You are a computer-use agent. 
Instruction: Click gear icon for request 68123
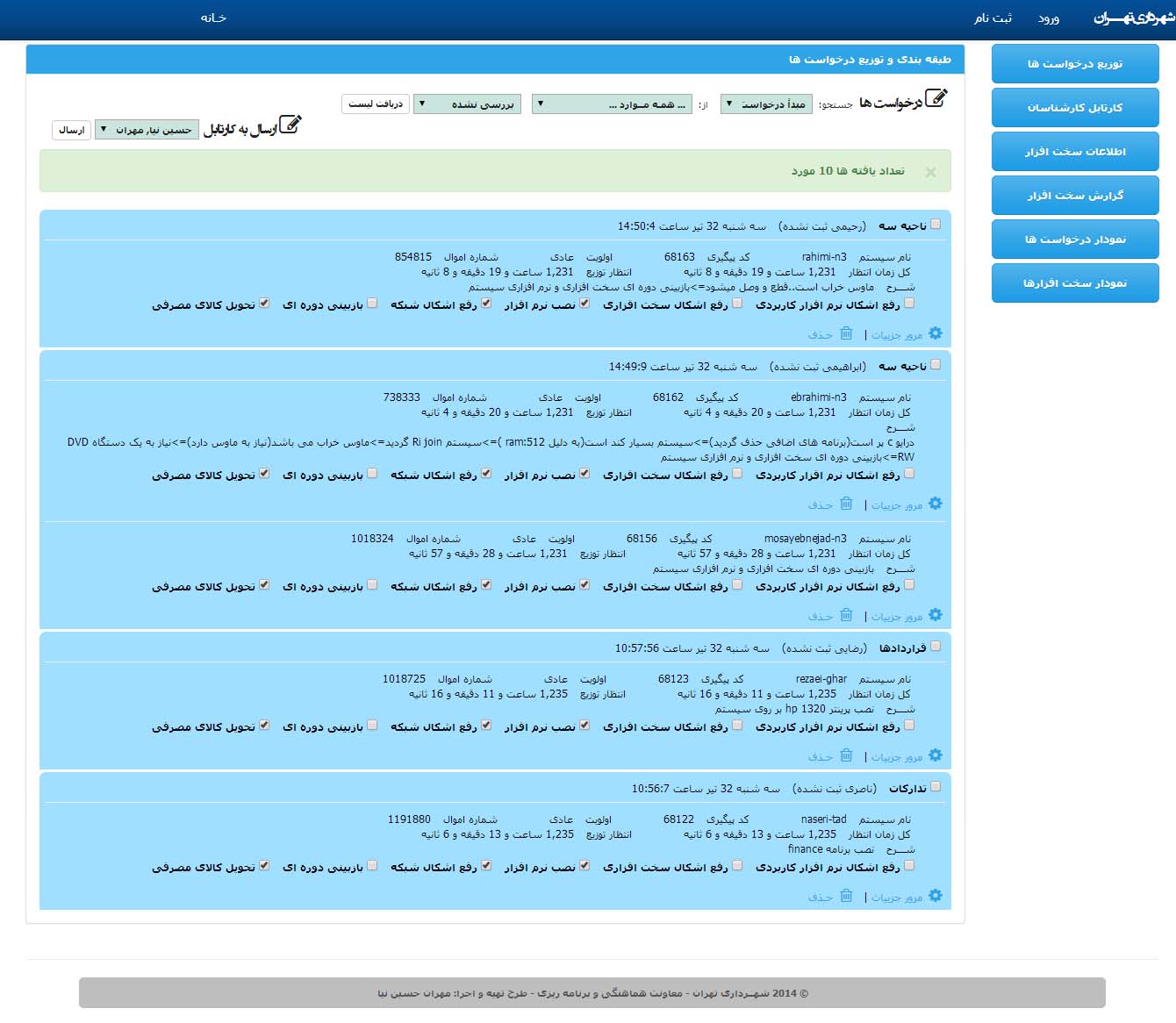[935, 755]
